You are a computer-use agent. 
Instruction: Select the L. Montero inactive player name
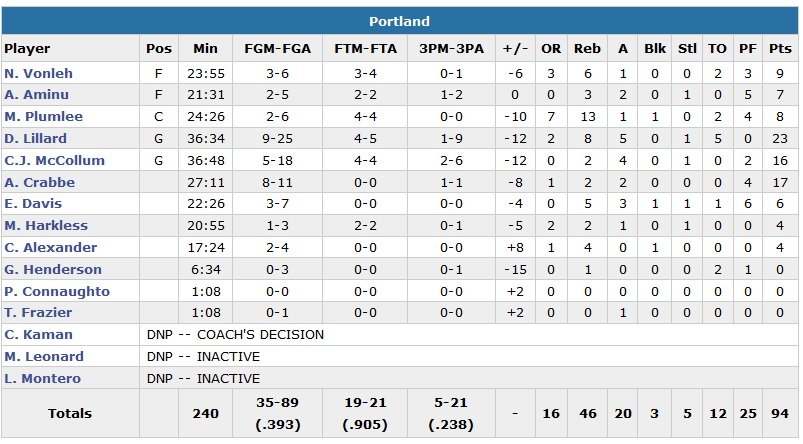coord(42,379)
